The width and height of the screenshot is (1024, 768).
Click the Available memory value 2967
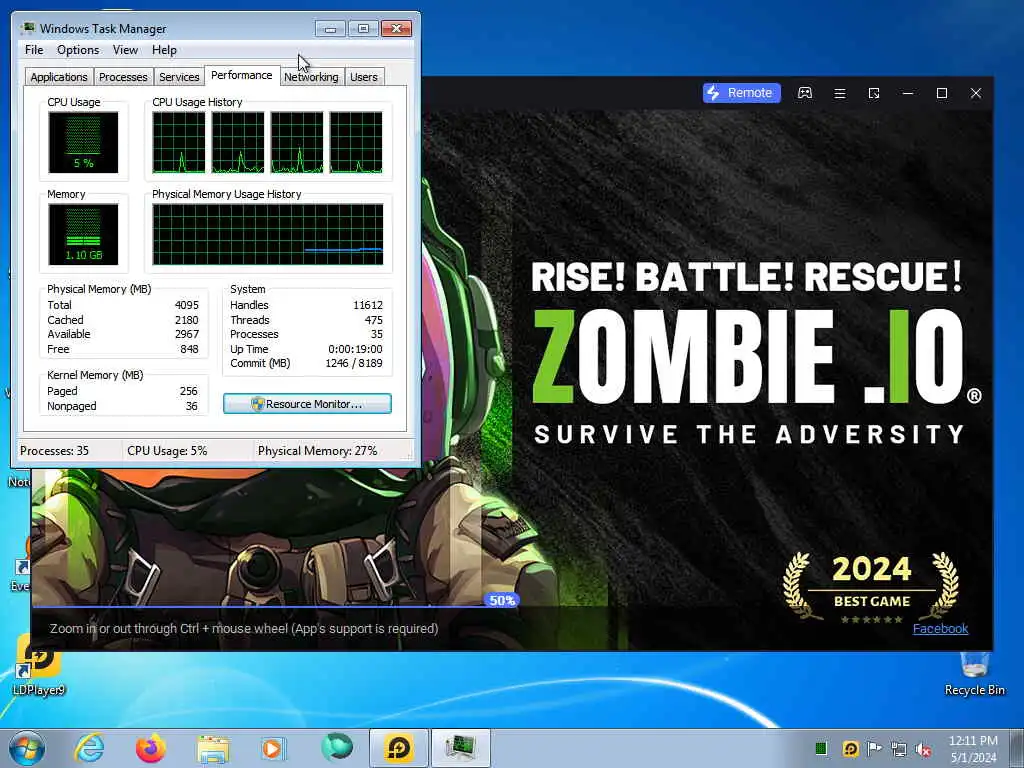tap(186, 334)
